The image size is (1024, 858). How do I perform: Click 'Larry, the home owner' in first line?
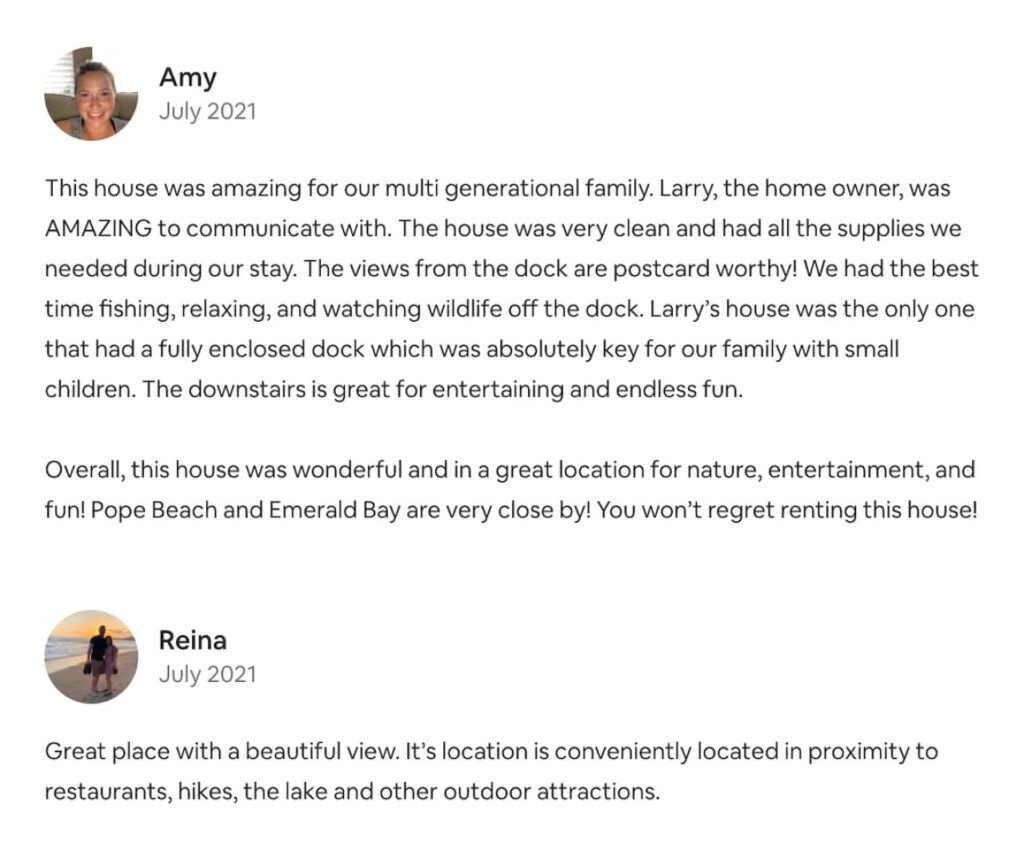point(780,189)
